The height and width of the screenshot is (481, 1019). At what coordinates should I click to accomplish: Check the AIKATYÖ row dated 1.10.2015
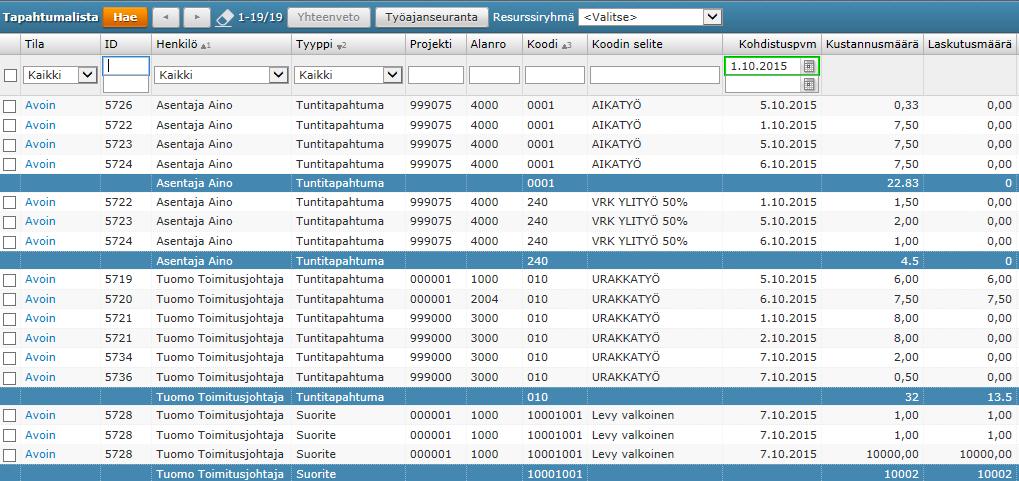tap(10, 125)
